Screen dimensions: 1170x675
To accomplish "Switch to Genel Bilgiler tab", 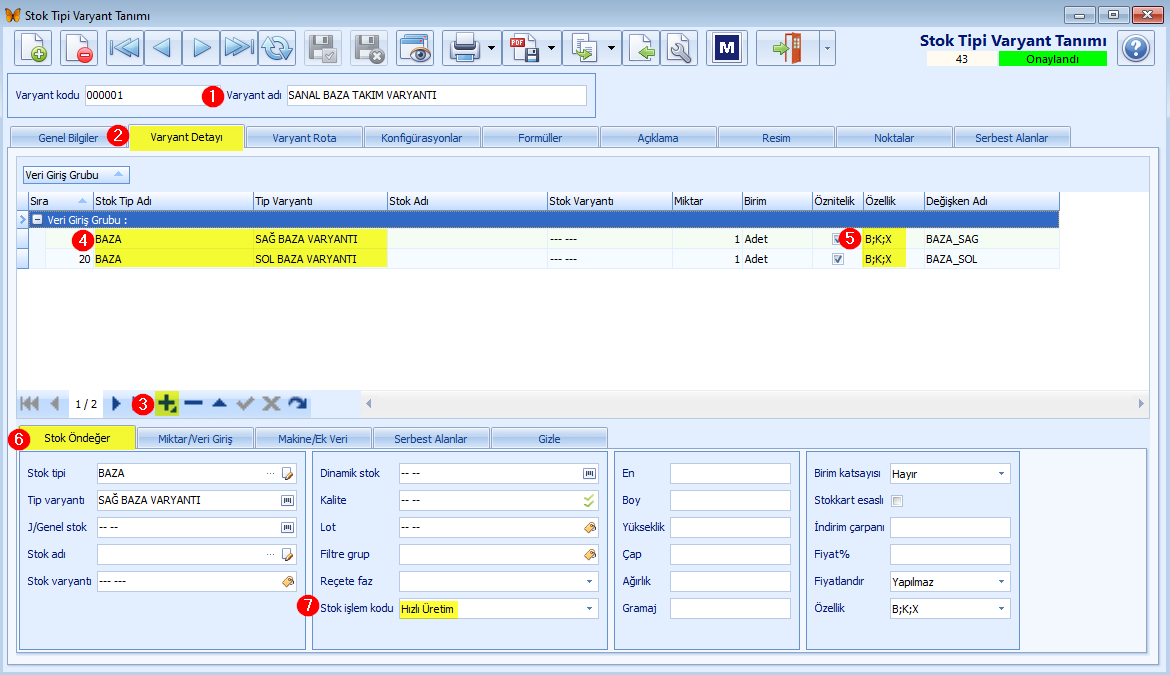I will point(69,138).
